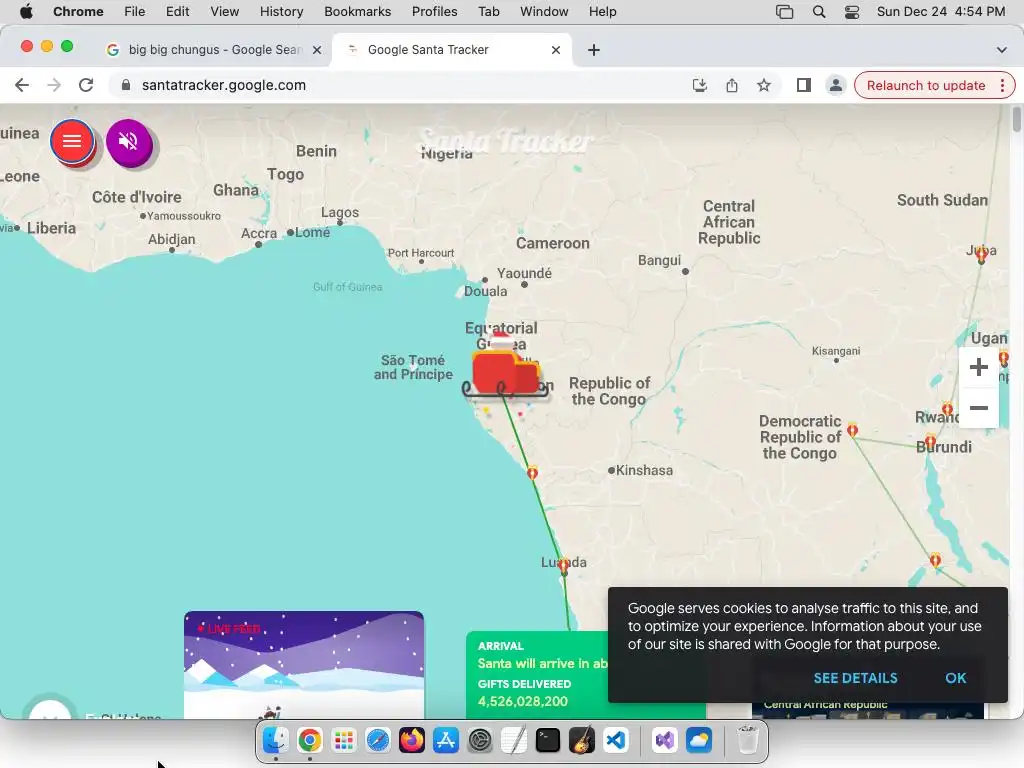Expand the tab search chevron
The image size is (1024, 768).
pos(1001,50)
